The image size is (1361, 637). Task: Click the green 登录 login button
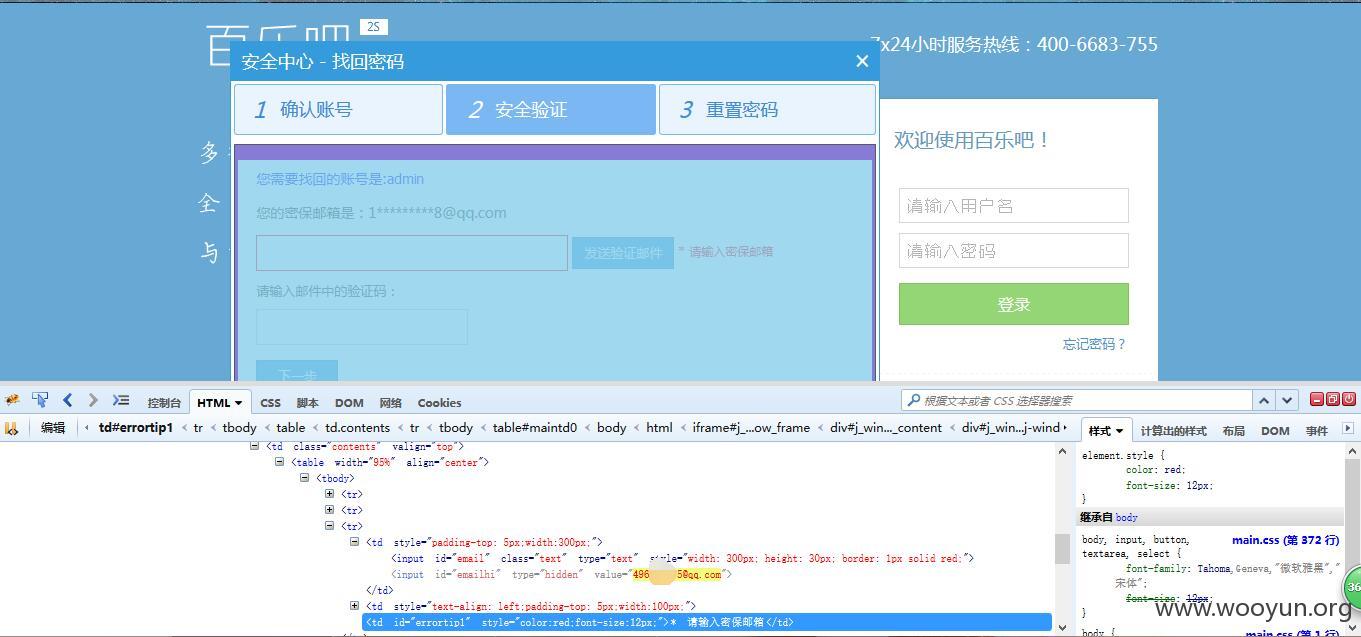click(x=1014, y=304)
